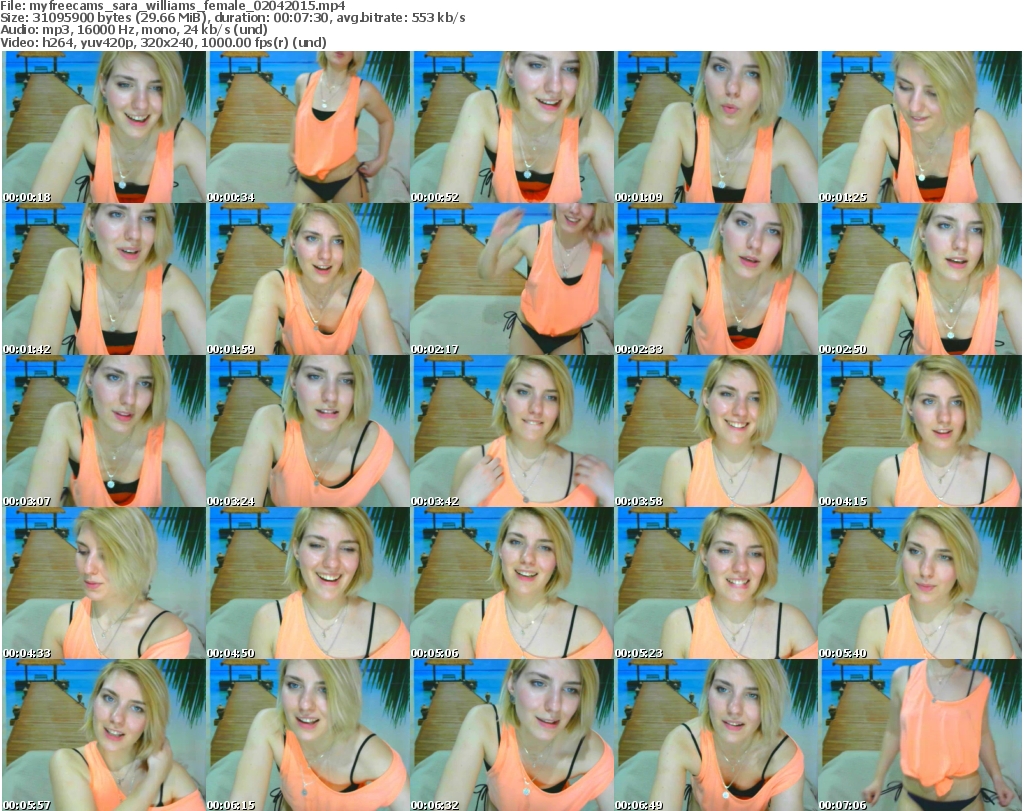Viewport: 1024px width, 811px height.
Task: Open the thumbnail stamped 00:03:42
Action: click(512, 431)
